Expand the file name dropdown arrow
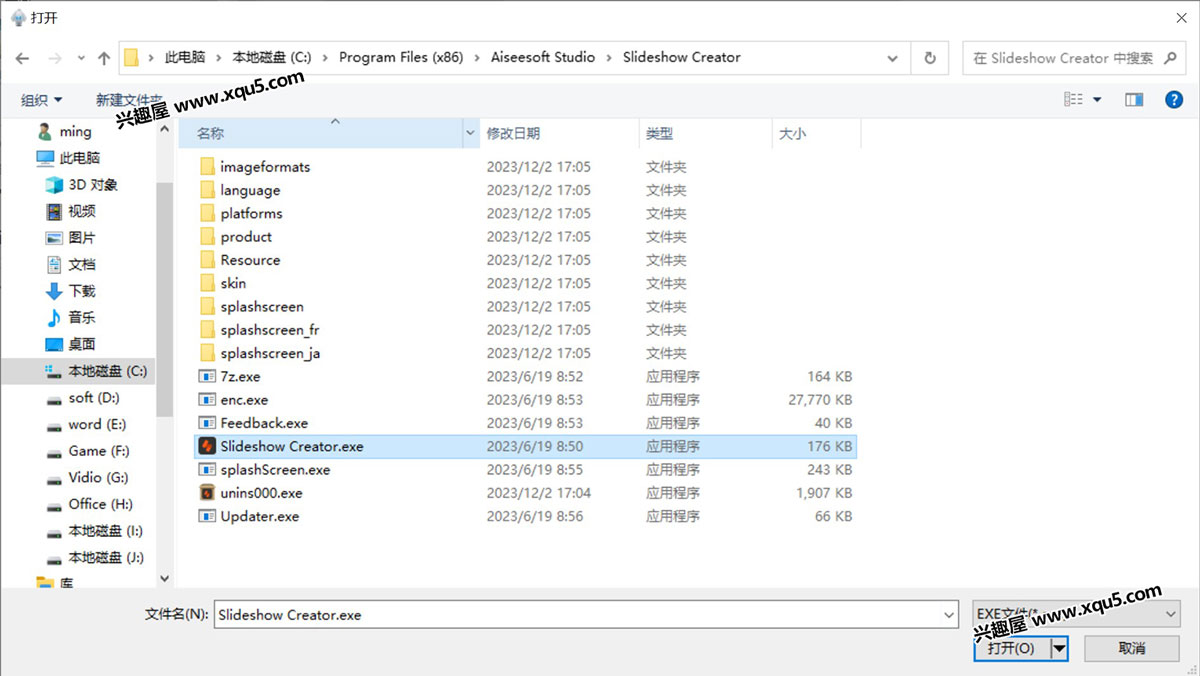The width and height of the screenshot is (1200, 676). [x=949, y=615]
